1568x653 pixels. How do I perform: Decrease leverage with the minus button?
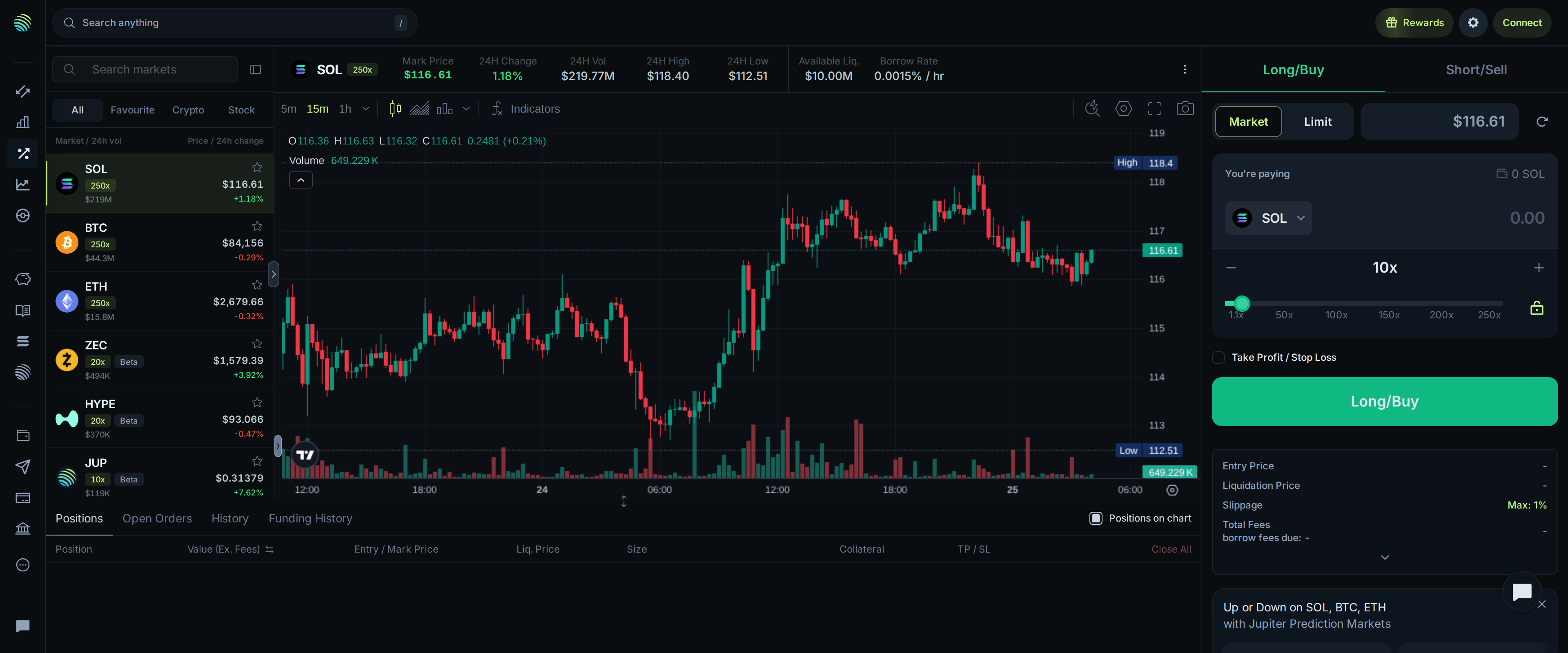pos(1231,268)
